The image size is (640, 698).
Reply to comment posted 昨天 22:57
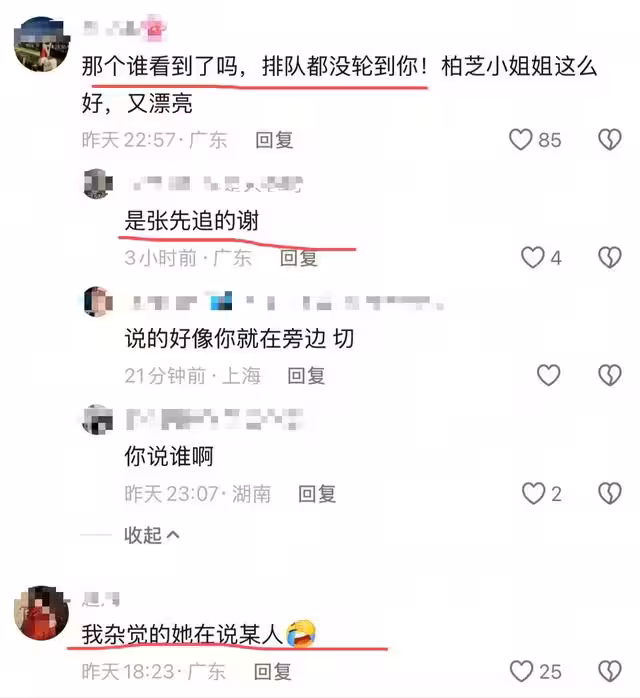point(274,140)
